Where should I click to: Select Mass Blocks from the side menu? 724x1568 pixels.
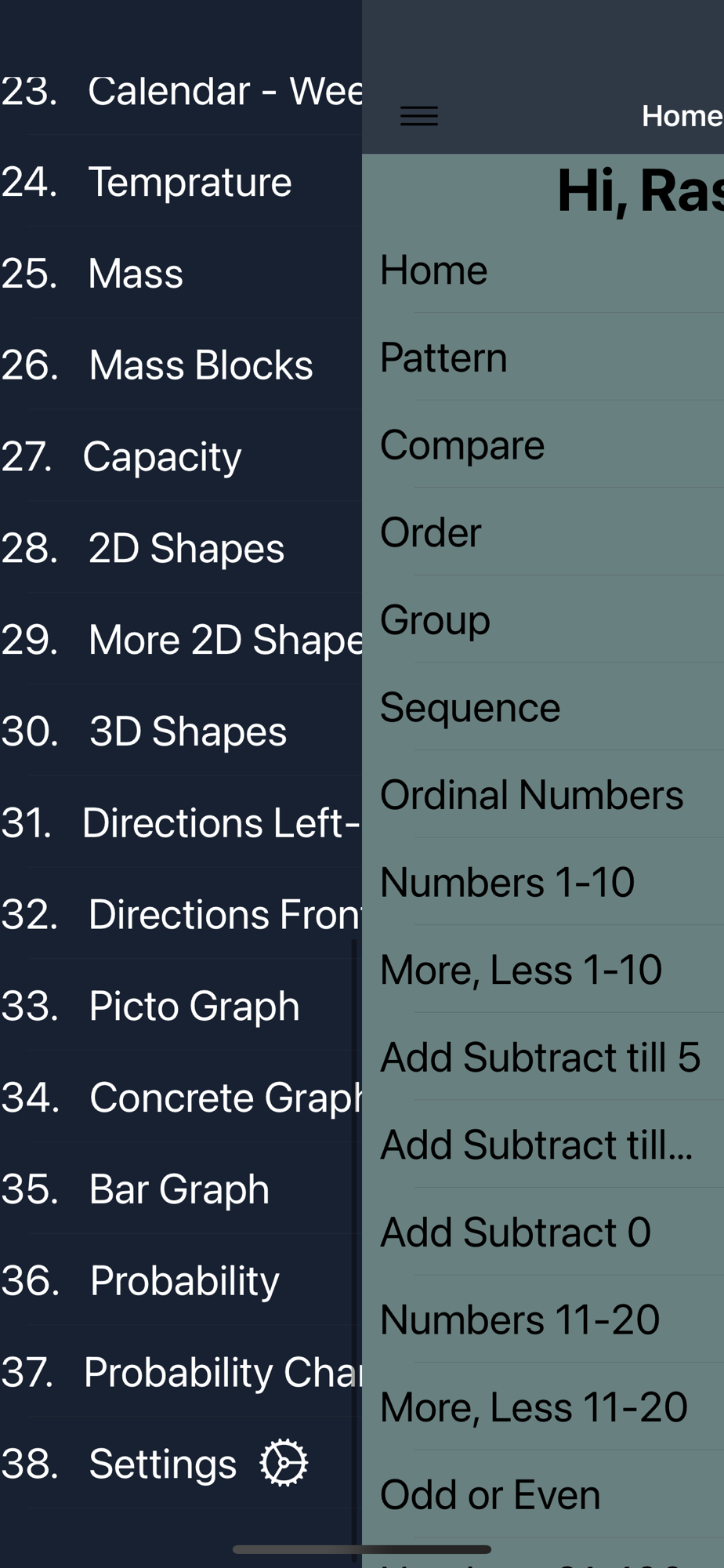coord(201,365)
